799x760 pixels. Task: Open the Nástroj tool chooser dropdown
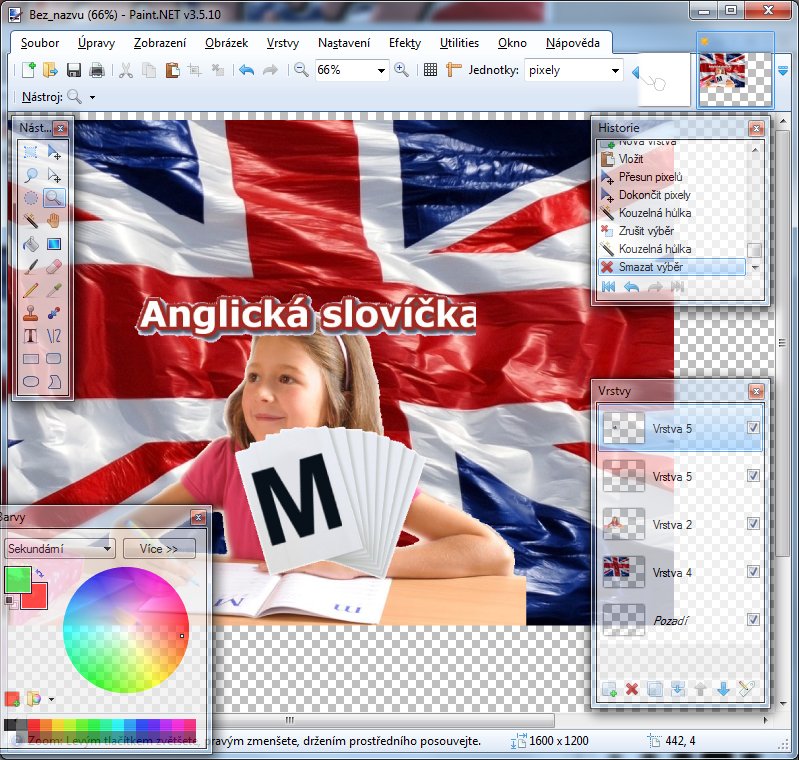(x=92, y=97)
